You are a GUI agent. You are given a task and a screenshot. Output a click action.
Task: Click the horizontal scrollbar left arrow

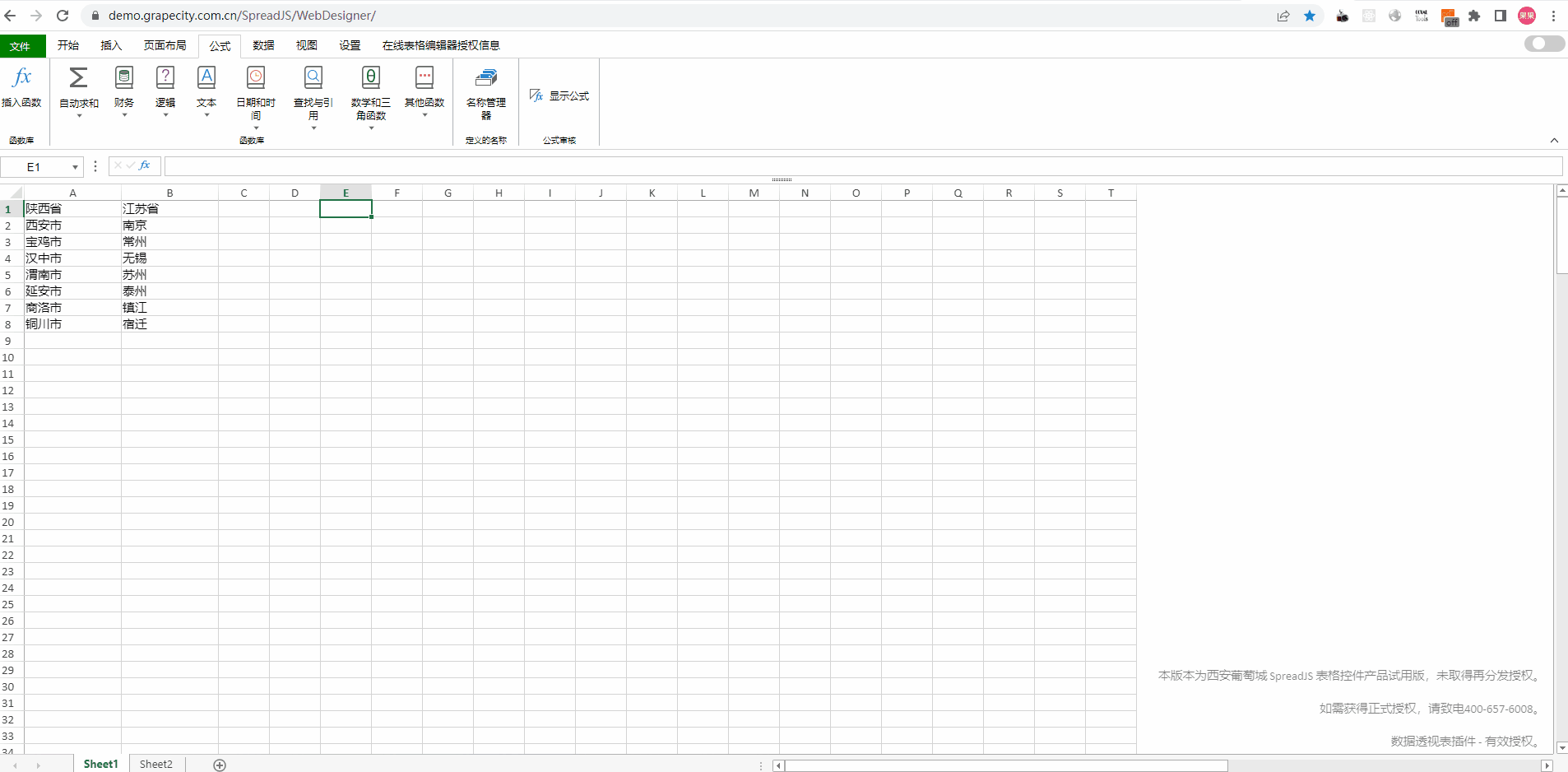coord(778,765)
